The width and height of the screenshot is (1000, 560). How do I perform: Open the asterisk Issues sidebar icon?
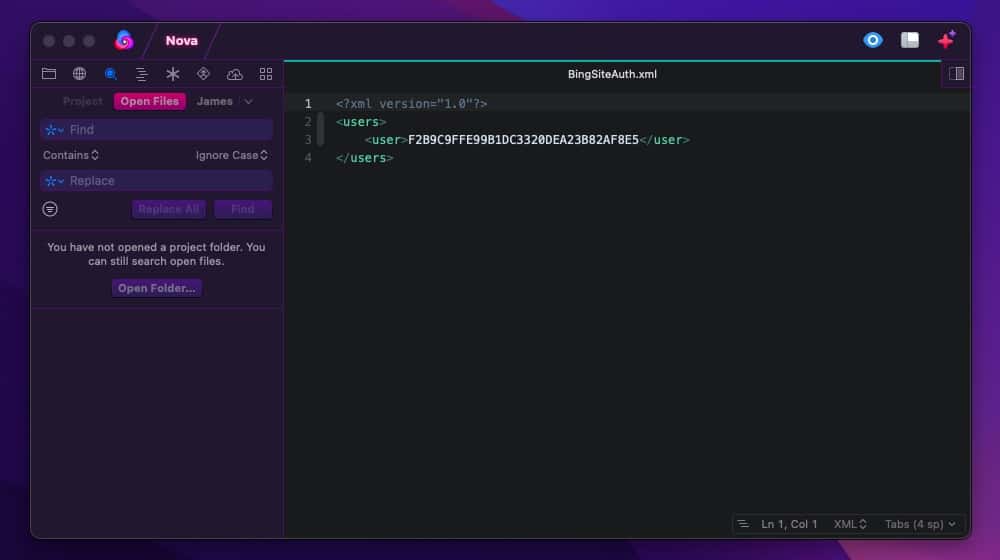173,74
